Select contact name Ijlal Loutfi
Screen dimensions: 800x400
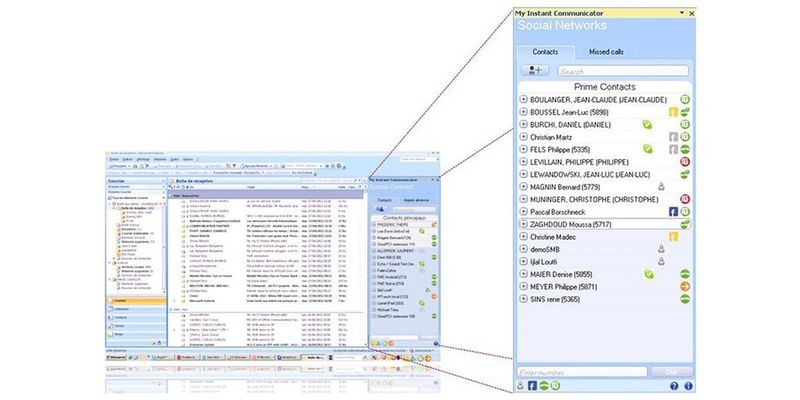543,262
